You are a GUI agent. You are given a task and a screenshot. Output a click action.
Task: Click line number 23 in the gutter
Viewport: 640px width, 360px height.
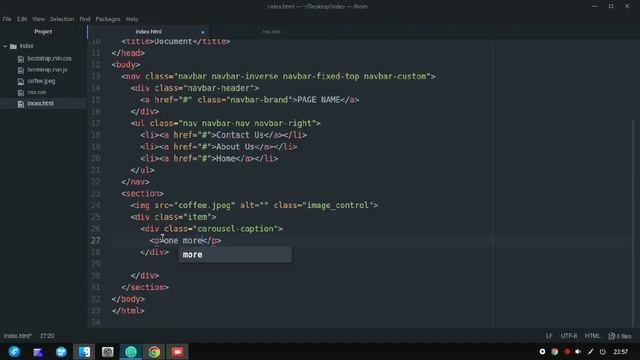coord(96,193)
